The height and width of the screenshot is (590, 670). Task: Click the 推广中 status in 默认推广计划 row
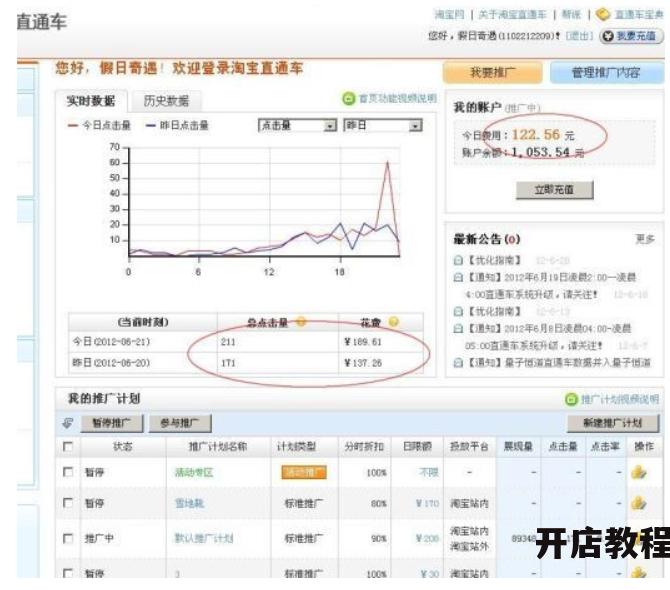point(99,538)
